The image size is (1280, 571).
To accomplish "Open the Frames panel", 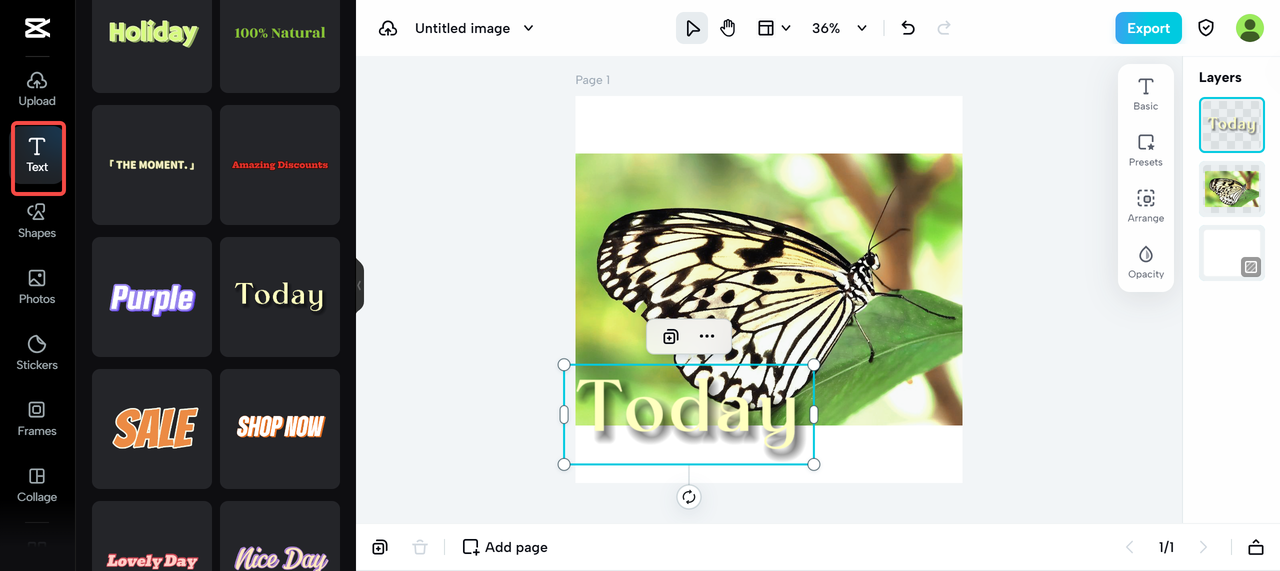I will coord(37,419).
